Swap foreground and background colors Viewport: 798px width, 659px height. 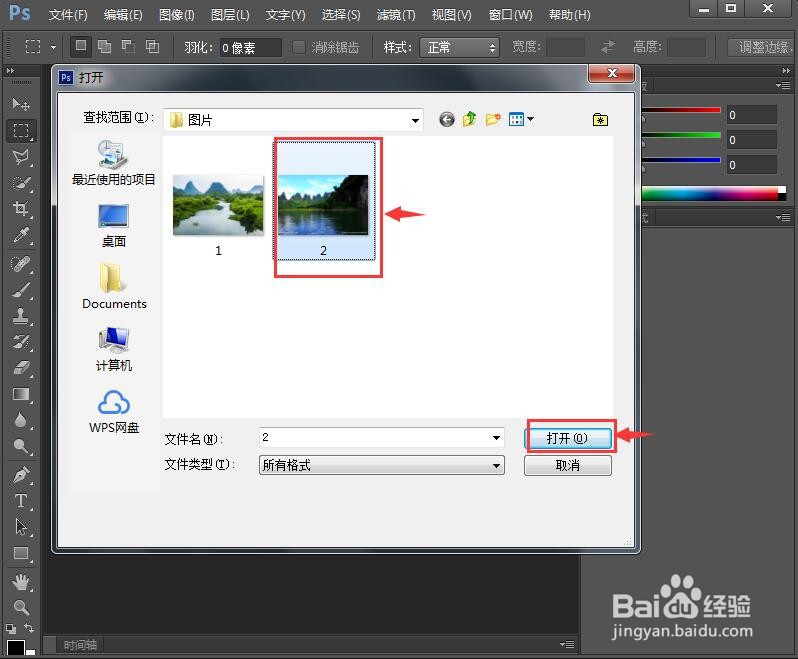click(x=29, y=628)
